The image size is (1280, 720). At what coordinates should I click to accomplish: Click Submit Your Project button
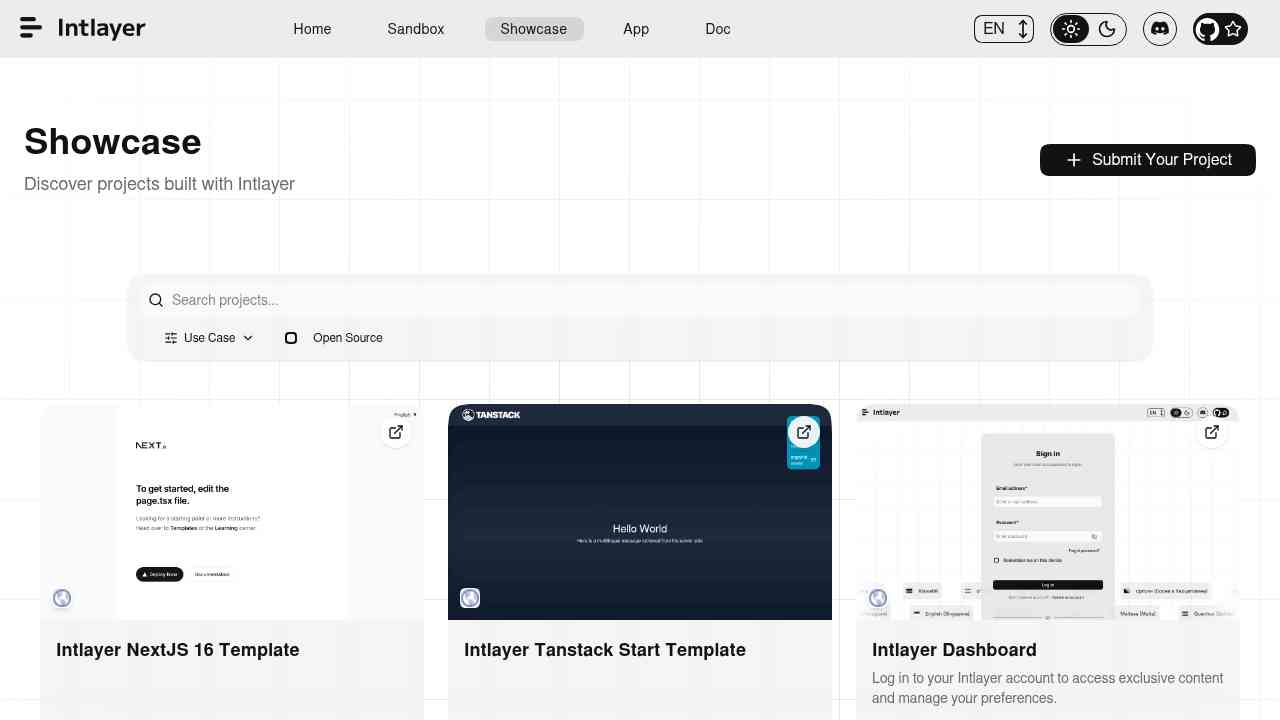pyautogui.click(x=1147, y=160)
